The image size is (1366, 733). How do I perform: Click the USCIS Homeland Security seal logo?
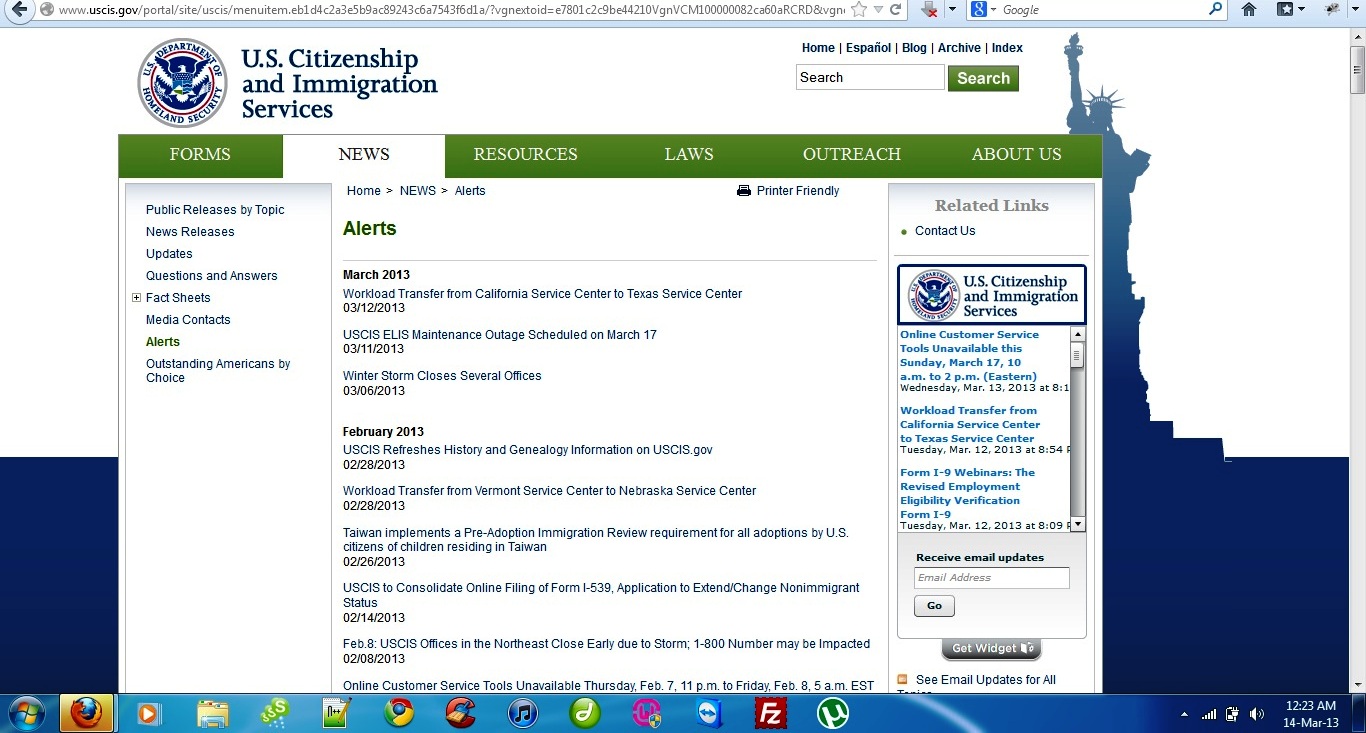click(x=182, y=82)
